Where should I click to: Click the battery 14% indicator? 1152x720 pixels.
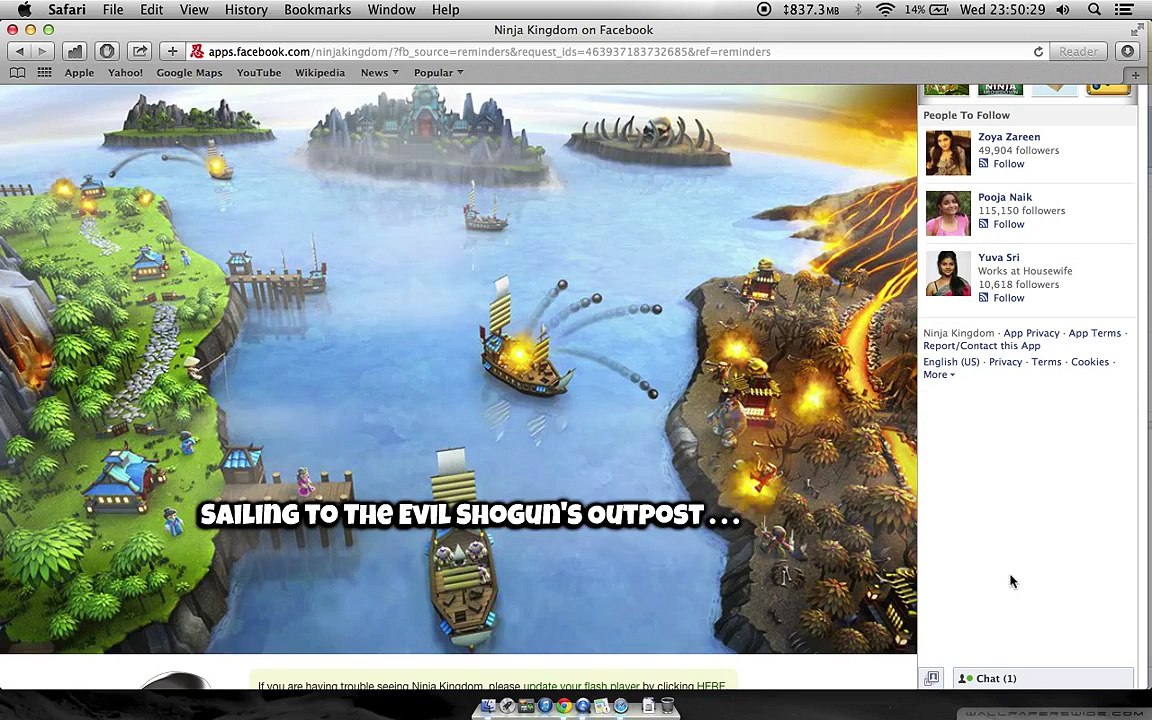[926, 10]
